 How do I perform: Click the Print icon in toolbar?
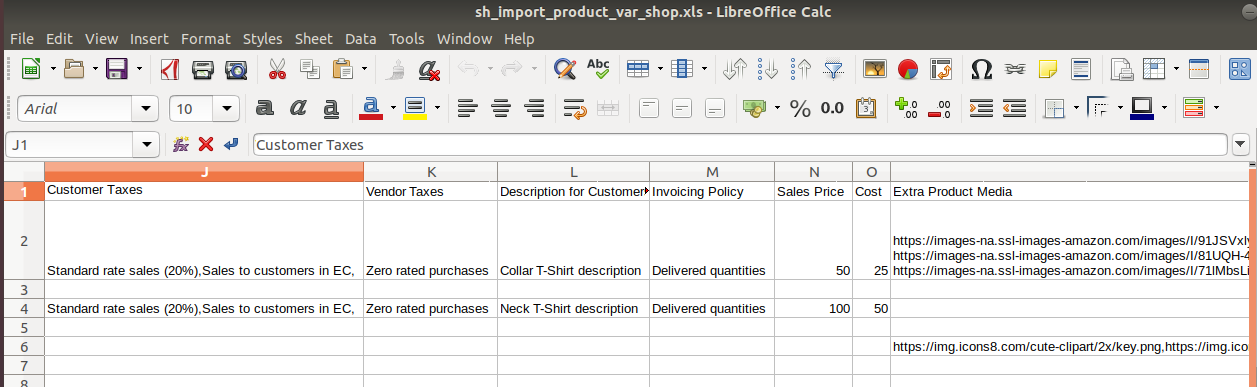tap(203, 70)
